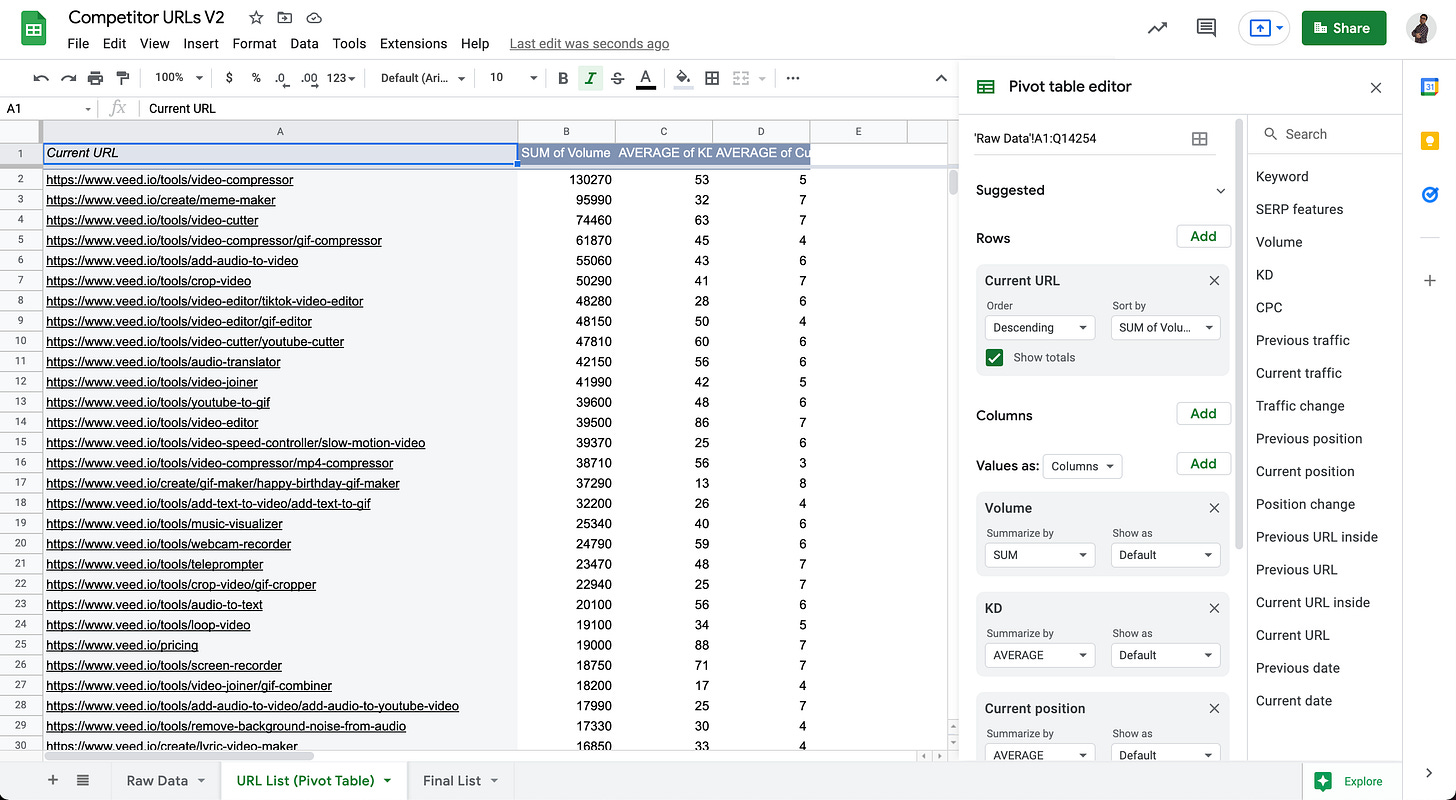This screenshot has height=800, width=1456.
Task: Toggle the Show totals checkbox
Action: click(x=994, y=357)
